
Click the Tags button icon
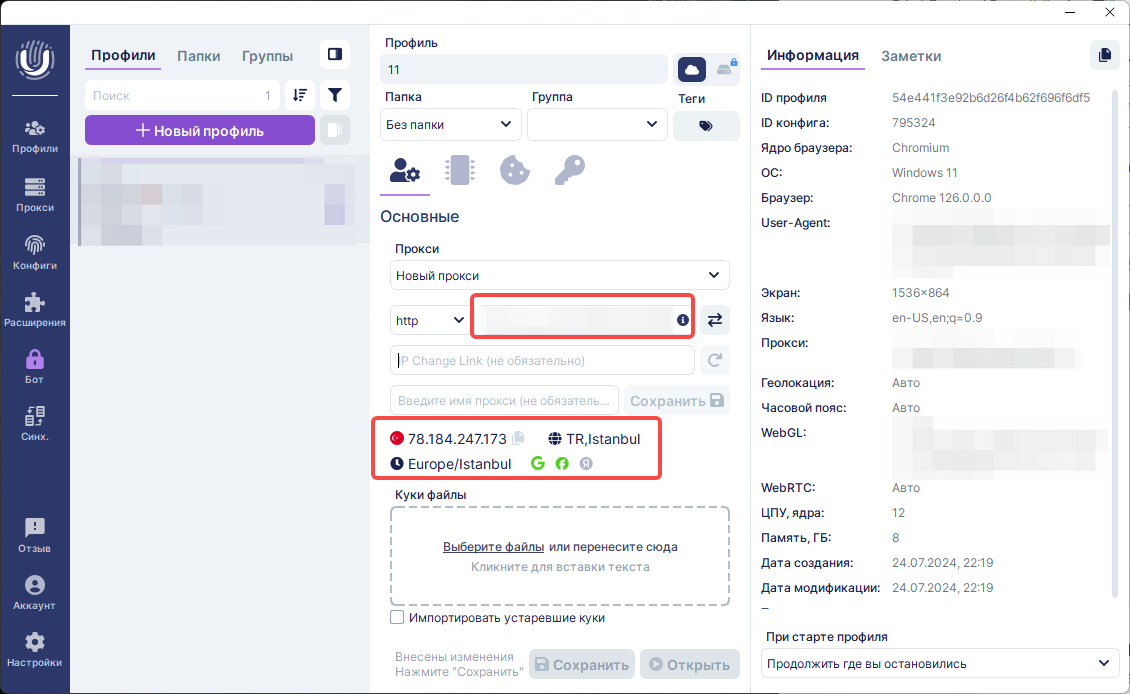[706, 126]
